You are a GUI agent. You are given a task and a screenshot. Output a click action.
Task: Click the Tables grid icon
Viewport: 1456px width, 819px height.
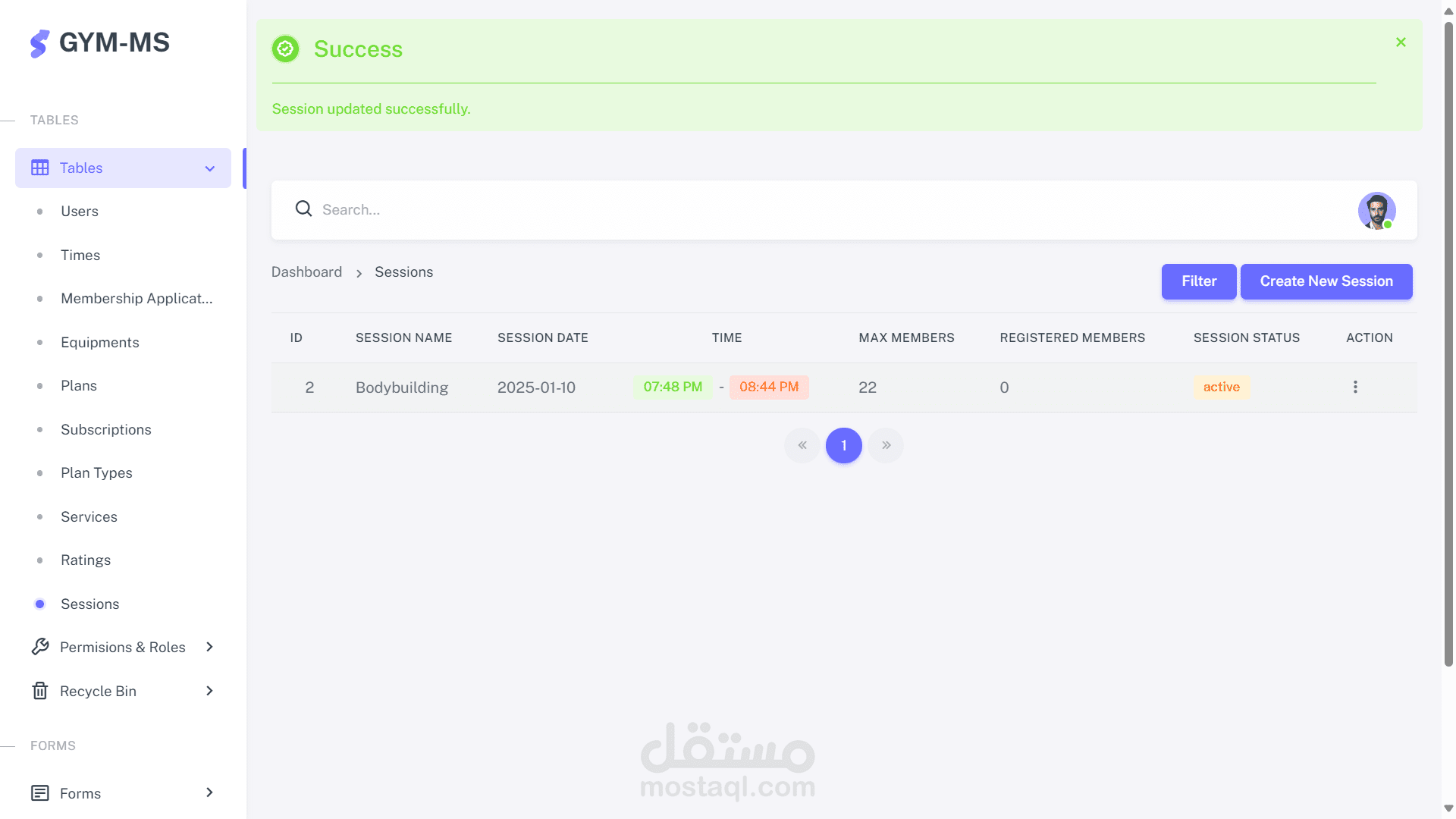pyautogui.click(x=40, y=168)
